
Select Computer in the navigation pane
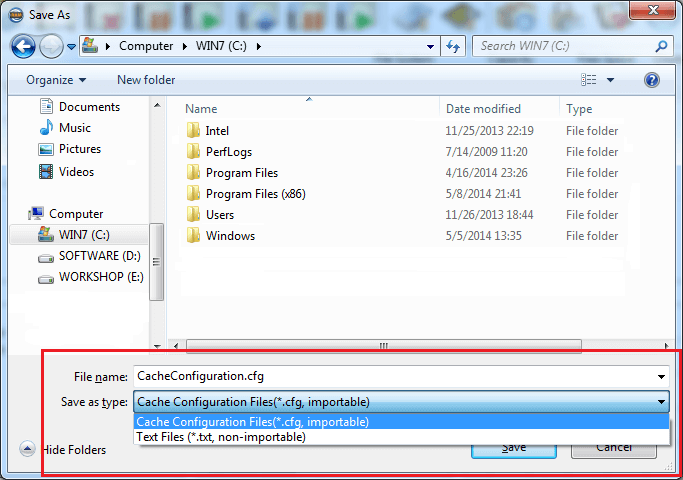tap(76, 214)
